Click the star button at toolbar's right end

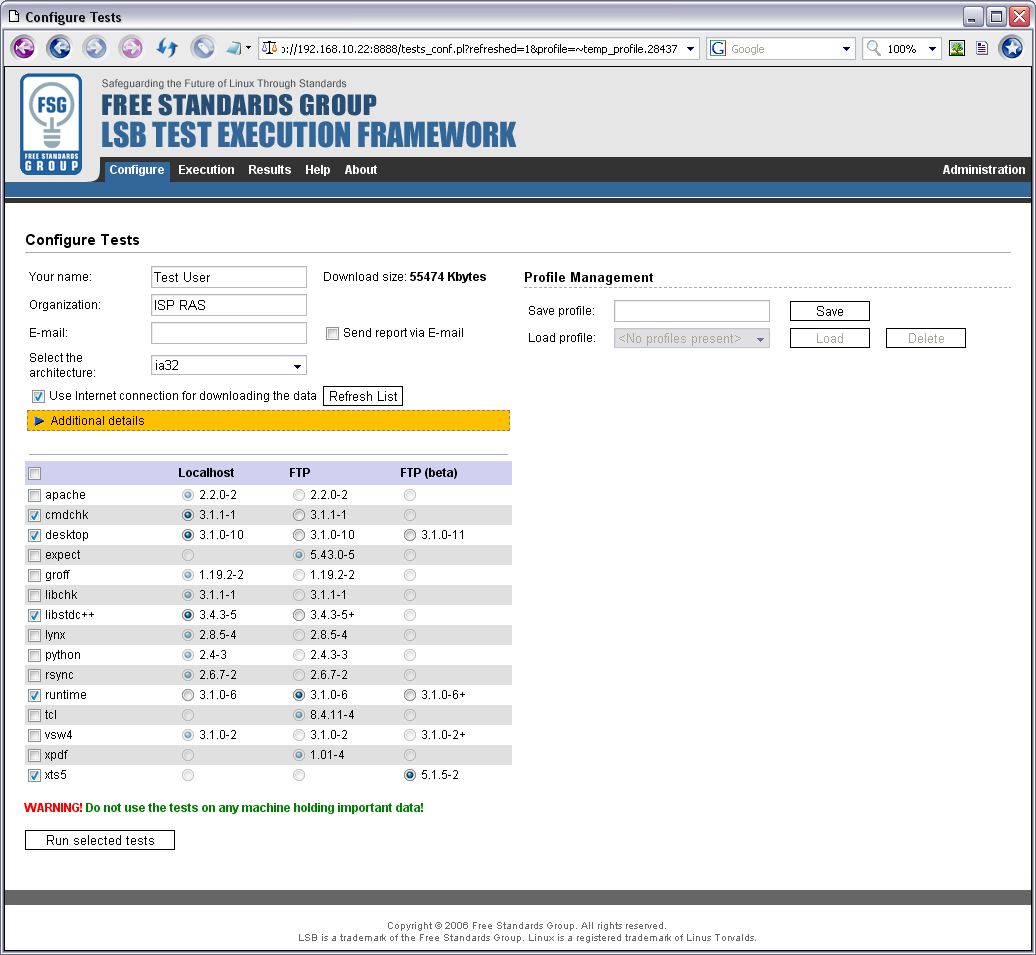pyautogui.click(x=1011, y=48)
